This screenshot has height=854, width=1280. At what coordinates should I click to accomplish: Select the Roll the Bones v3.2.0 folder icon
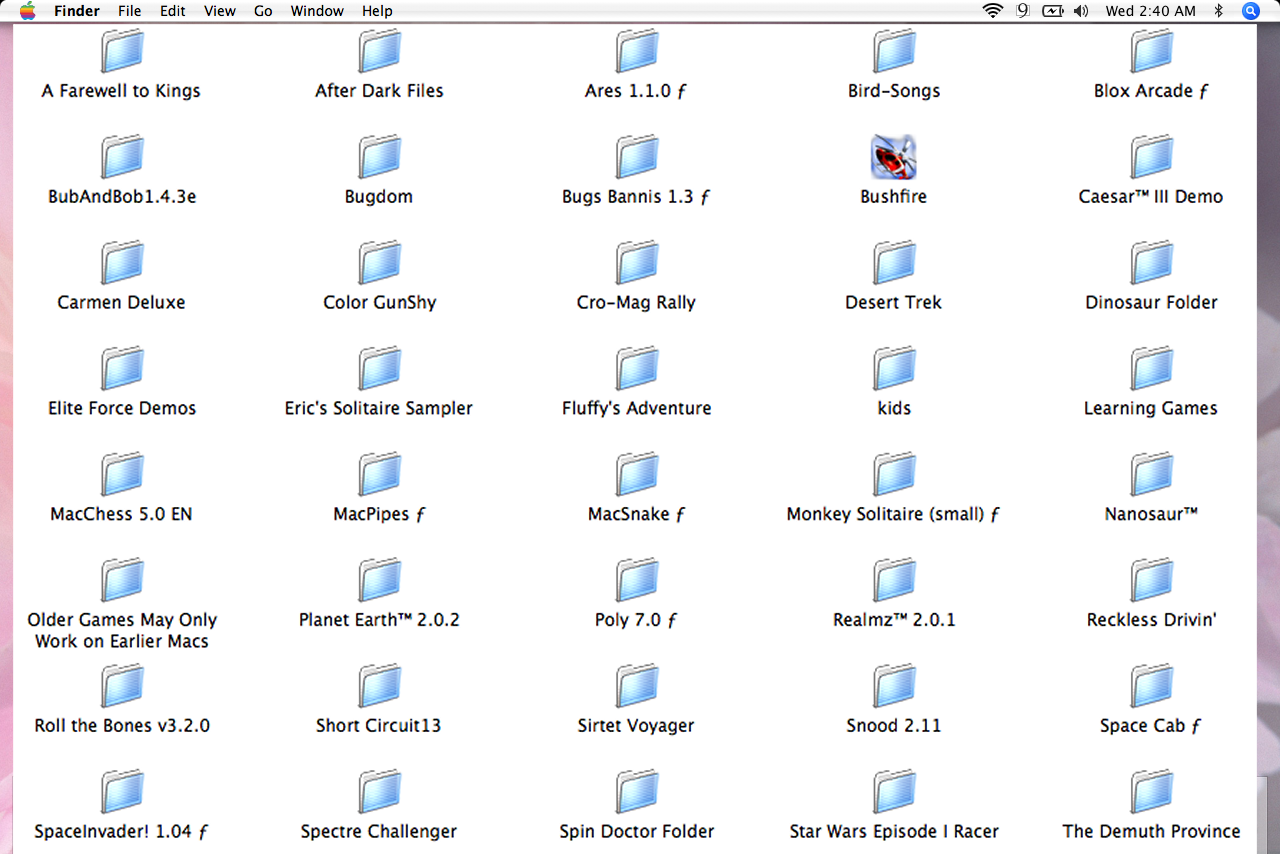[122, 686]
